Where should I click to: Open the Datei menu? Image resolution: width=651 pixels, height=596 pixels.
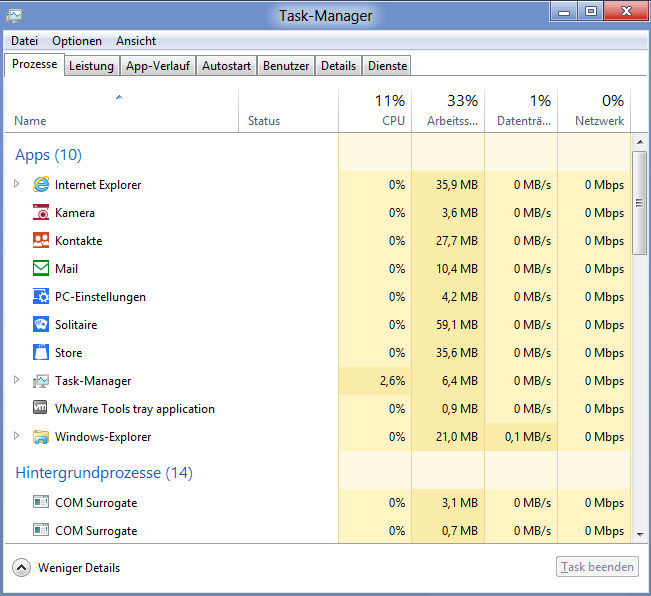24,41
